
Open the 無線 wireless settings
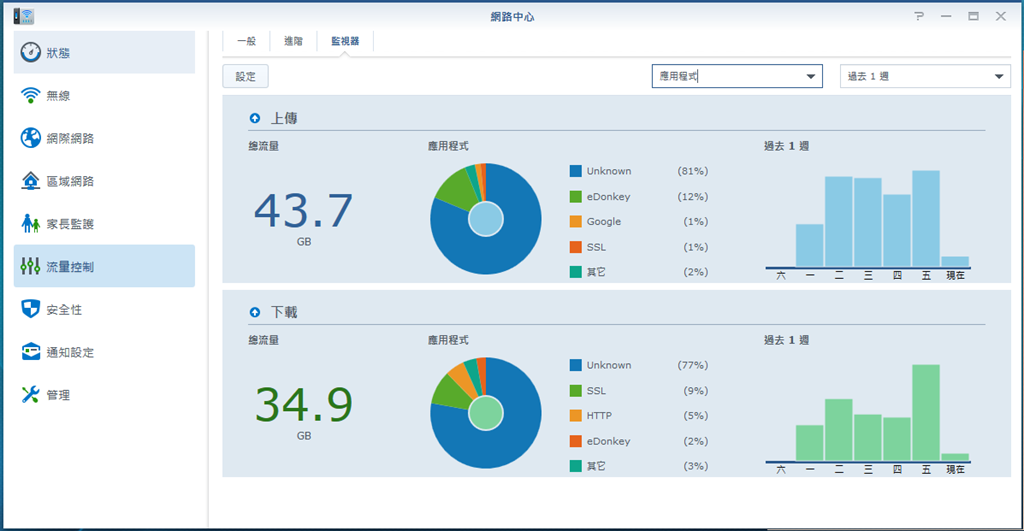(x=104, y=95)
